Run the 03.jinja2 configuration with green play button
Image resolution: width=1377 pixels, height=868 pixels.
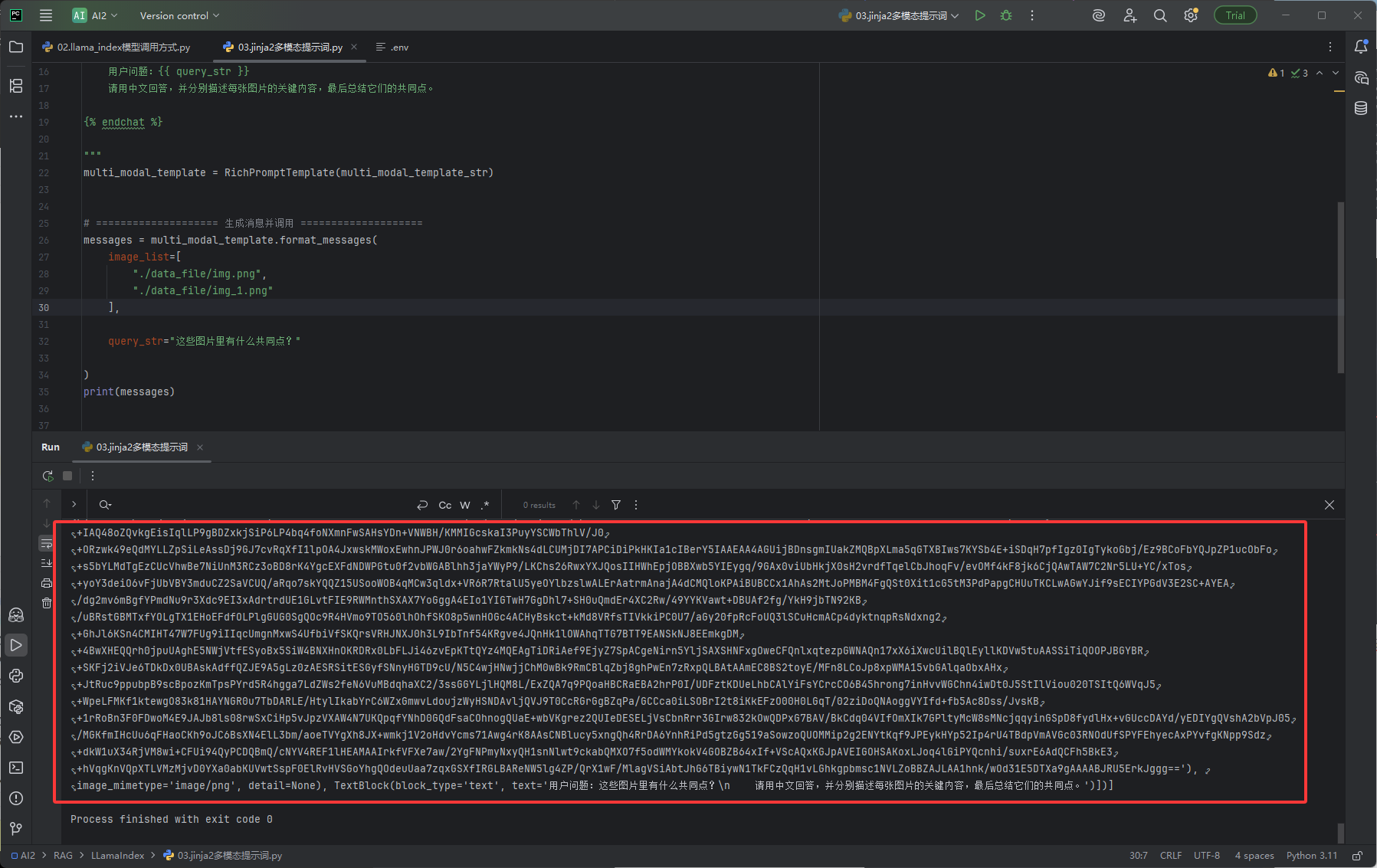point(980,15)
